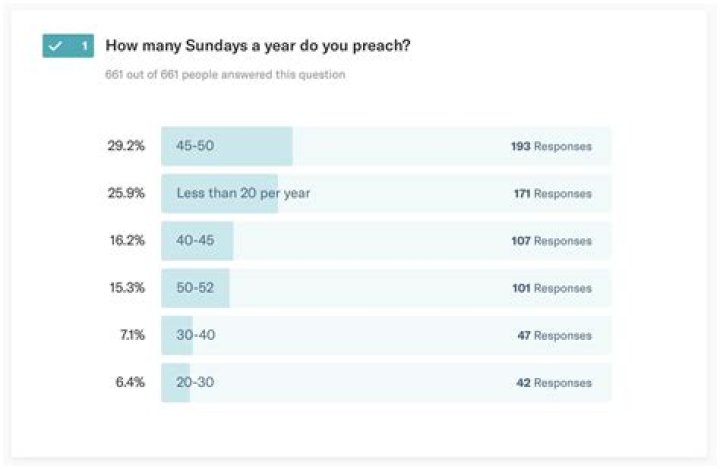Click the 16.2% percentage label
720x469 pixels.
[x=126, y=241]
